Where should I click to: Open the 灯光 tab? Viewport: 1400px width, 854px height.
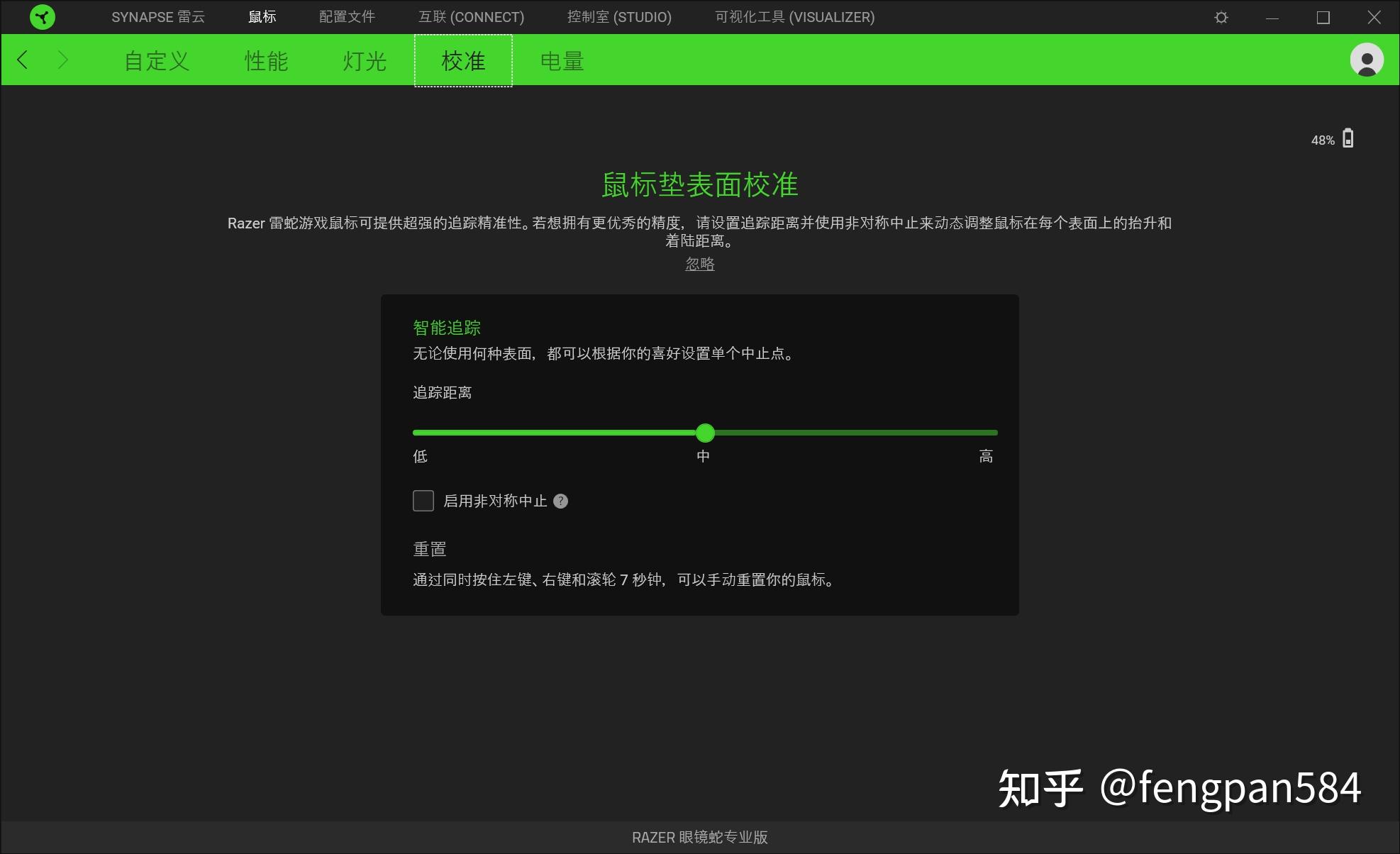[363, 61]
